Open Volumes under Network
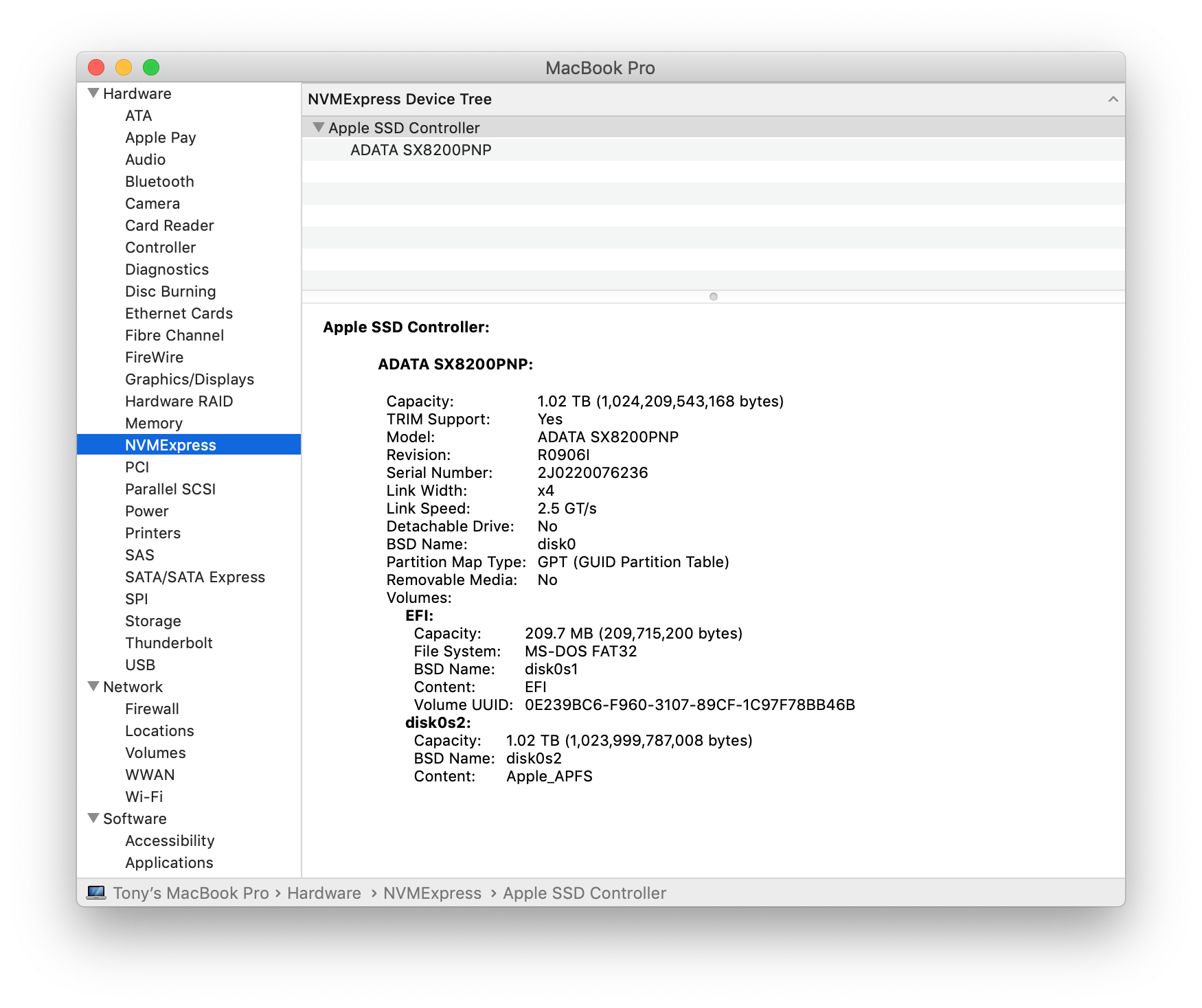The height and width of the screenshot is (1008, 1202). (155, 753)
